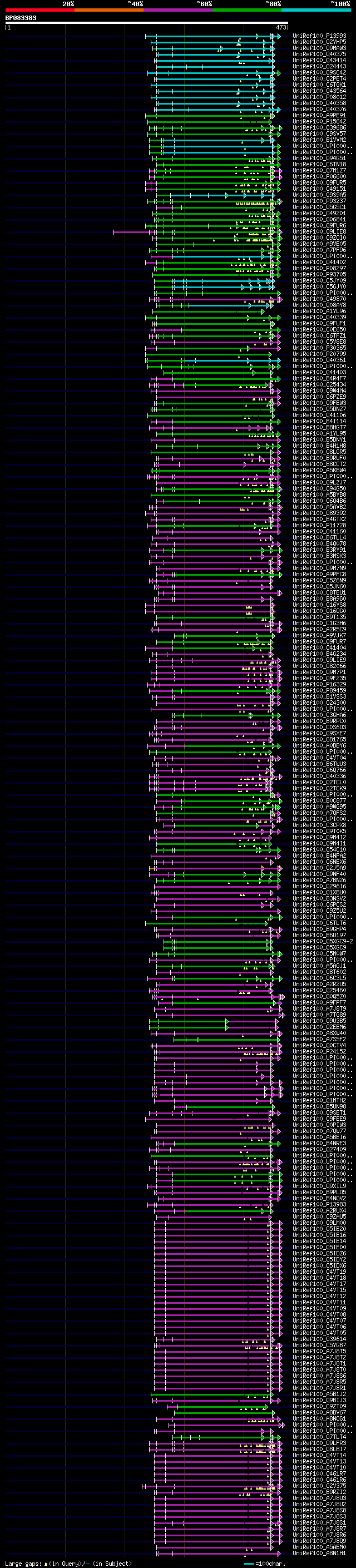The height and width of the screenshot is (1568, 356).
Task: Open hit UniRef100_P13993
Action: [319, 36]
